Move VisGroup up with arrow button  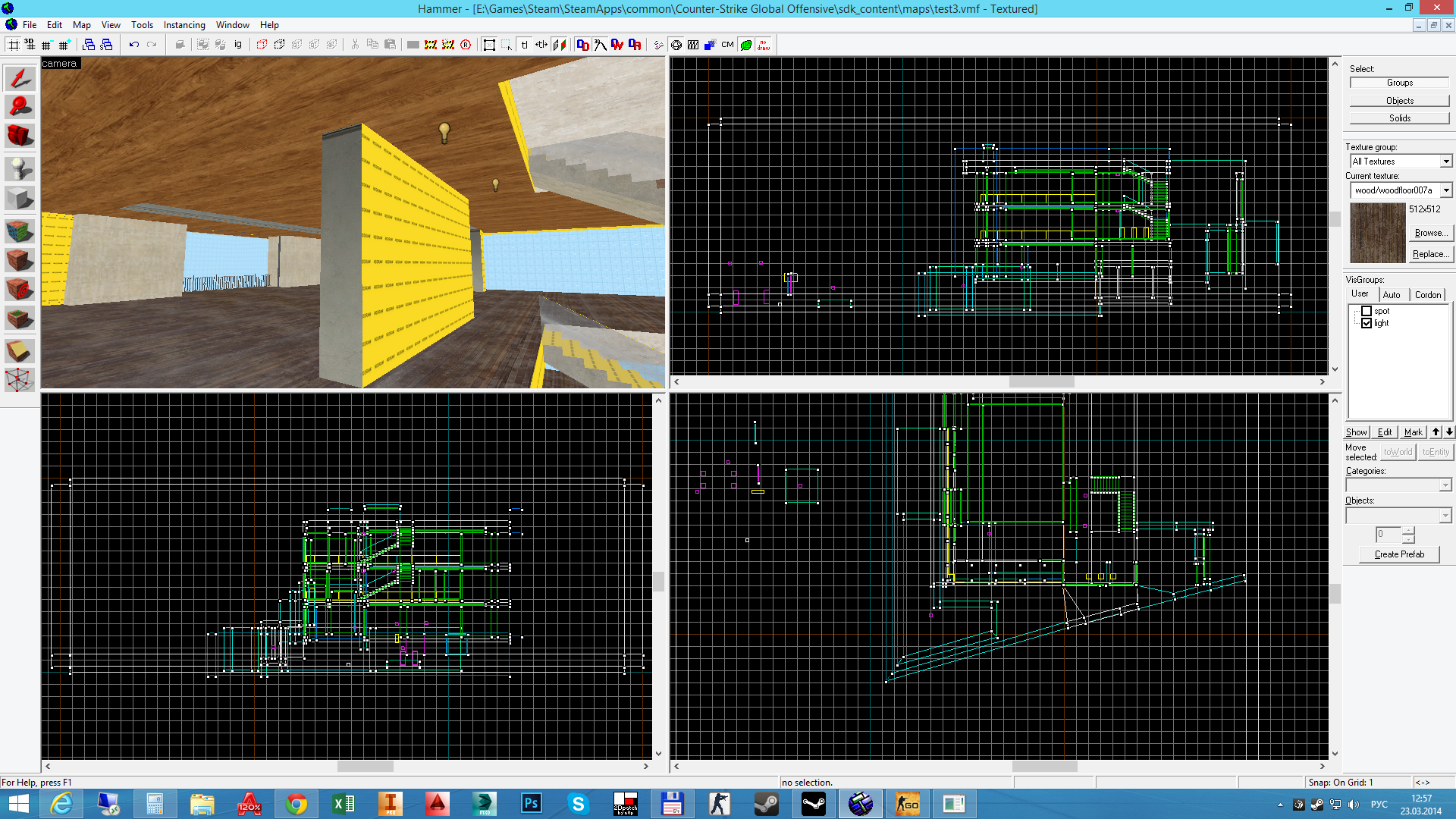point(1436,432)
